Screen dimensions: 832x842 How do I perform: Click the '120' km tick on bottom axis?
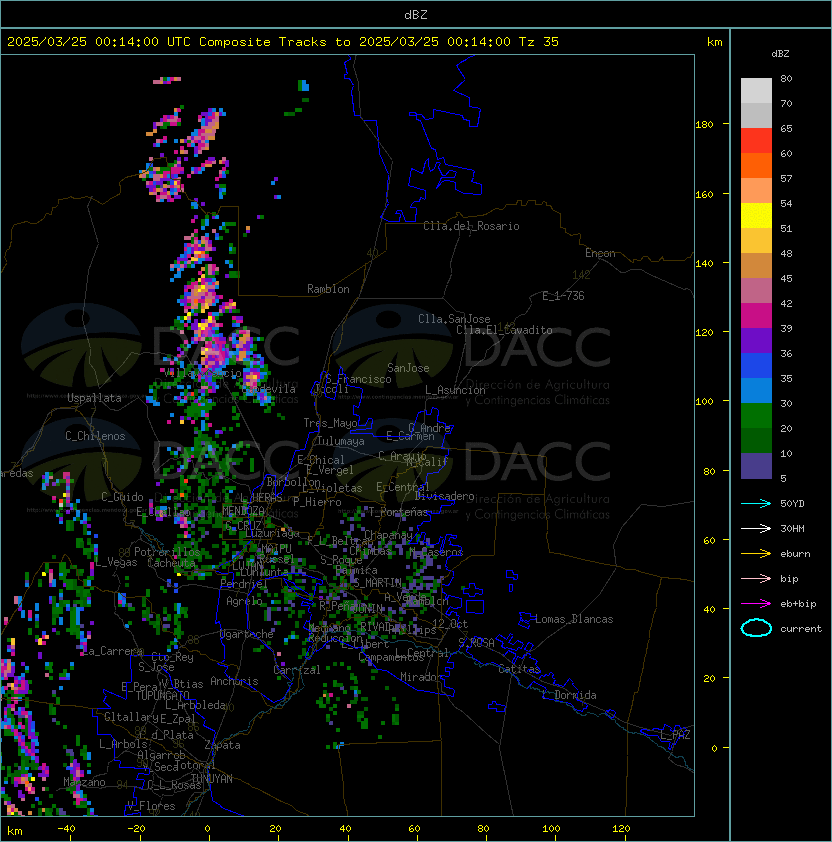[621, 829]
